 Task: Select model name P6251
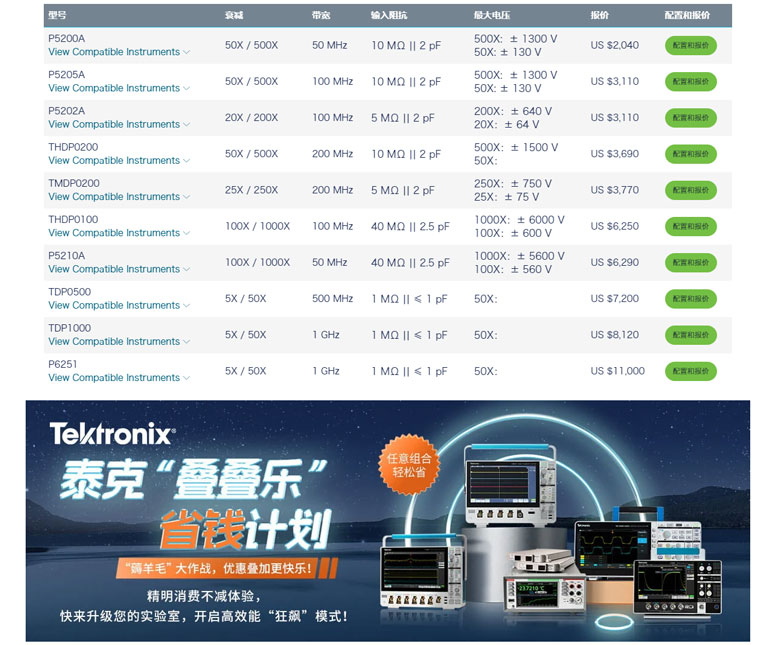(63, 364)
